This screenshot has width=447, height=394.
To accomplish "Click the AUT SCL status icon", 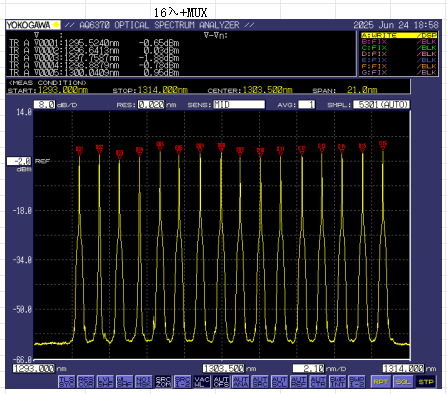I will [x=279, y=382].
